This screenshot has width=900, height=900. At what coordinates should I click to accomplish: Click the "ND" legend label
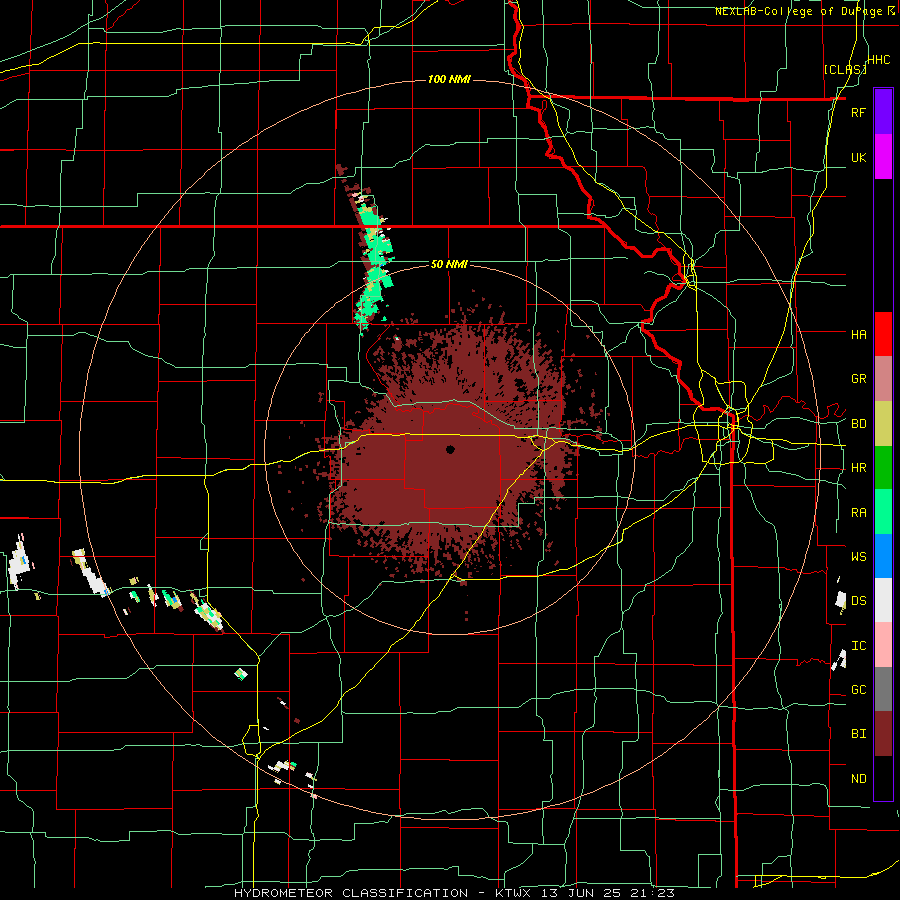[x=858, y=779]
